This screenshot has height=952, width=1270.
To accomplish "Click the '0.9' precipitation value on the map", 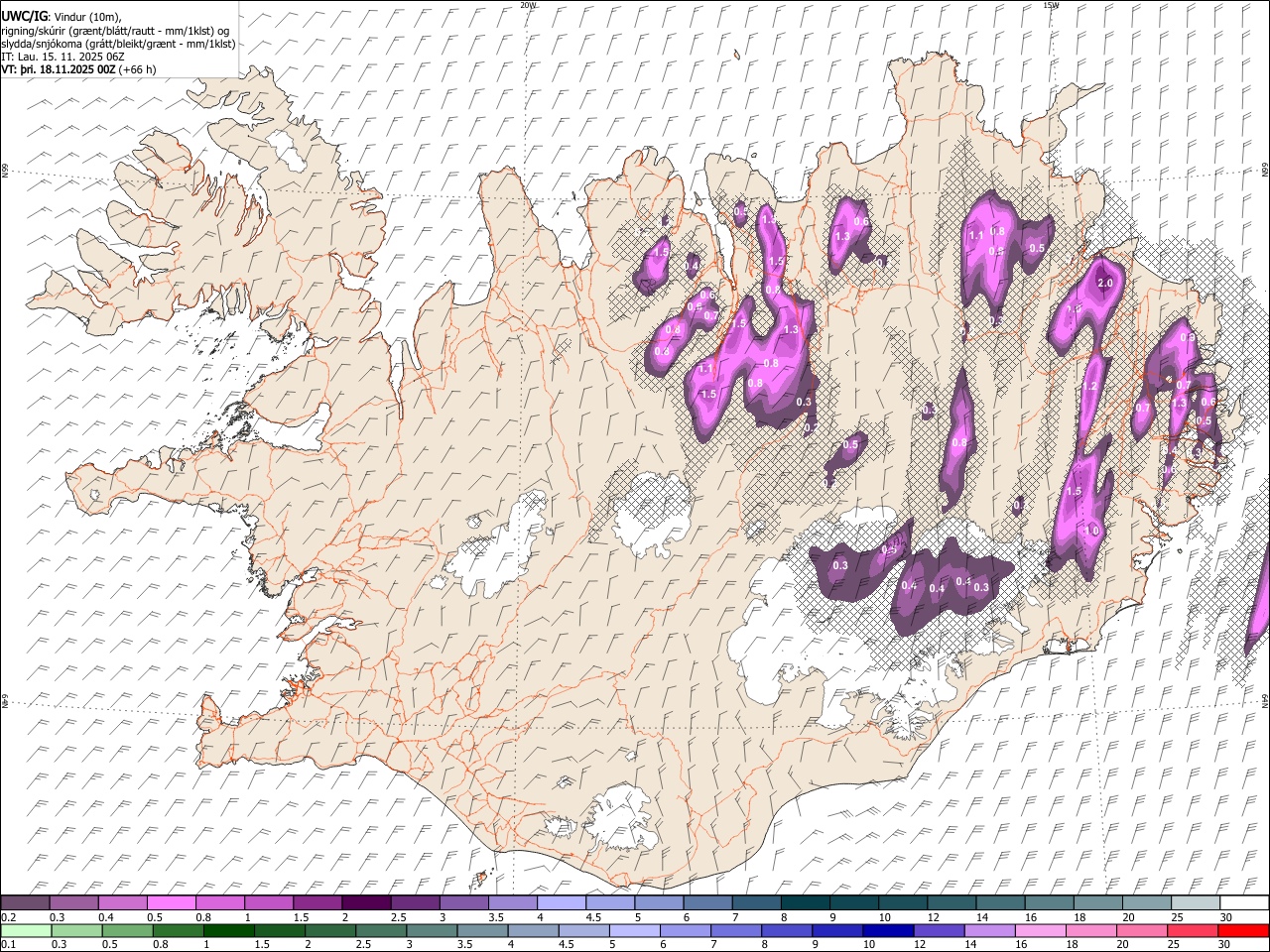I will tap(1189, 338).
